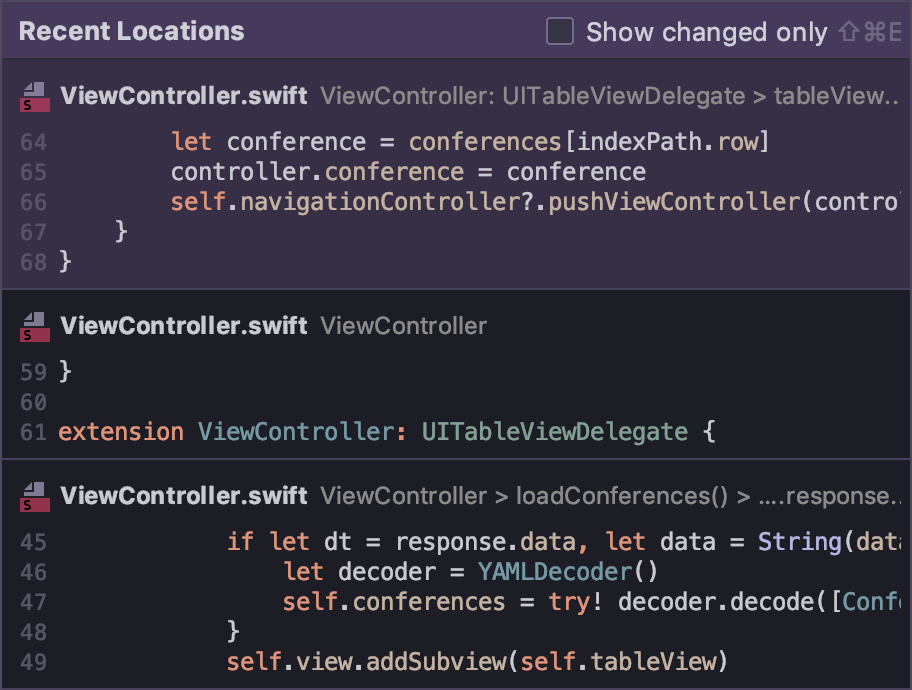Viewport: 912px width, 690px height.
Task: Select the if let dt = response.data line
Action: coord(560,542)
